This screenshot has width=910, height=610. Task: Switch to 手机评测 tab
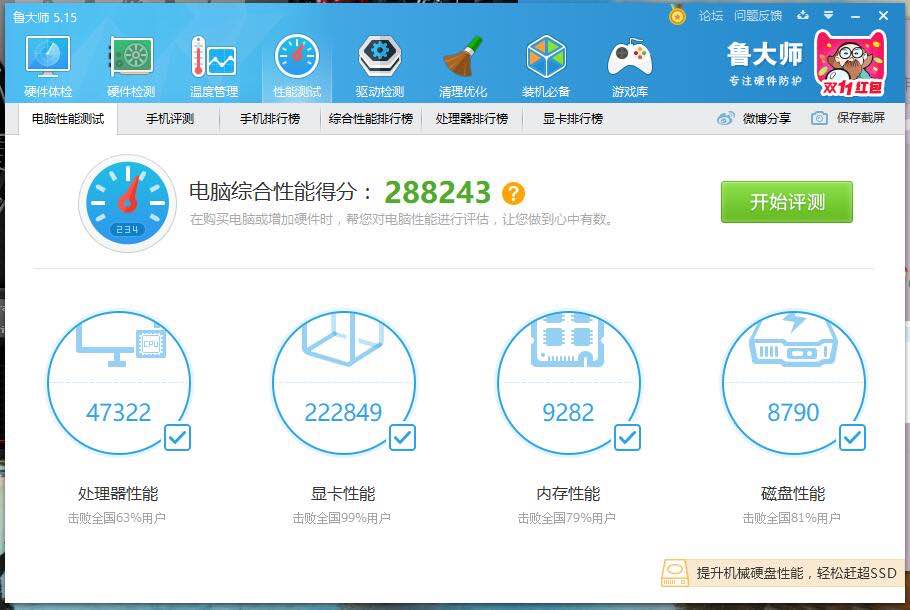(x=169, y=119)
